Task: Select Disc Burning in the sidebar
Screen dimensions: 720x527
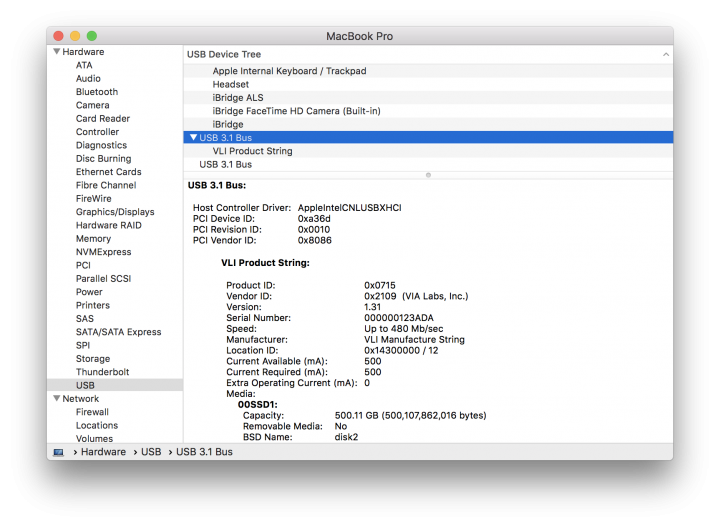Action: pyautogui.click(x=103, y=158)
